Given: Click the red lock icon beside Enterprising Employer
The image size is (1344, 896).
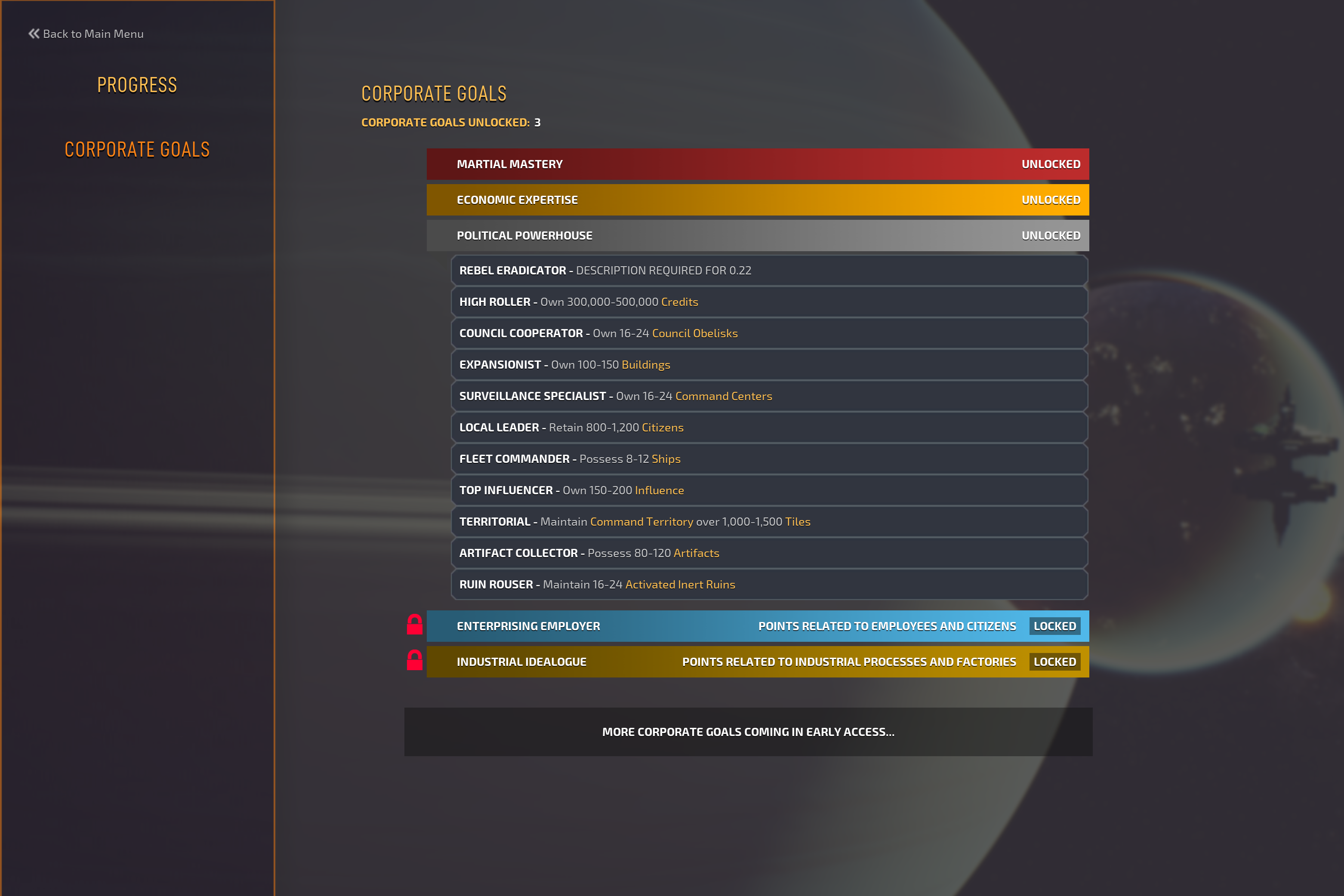Looking at the screenshot, I should (x=414, y=625).
